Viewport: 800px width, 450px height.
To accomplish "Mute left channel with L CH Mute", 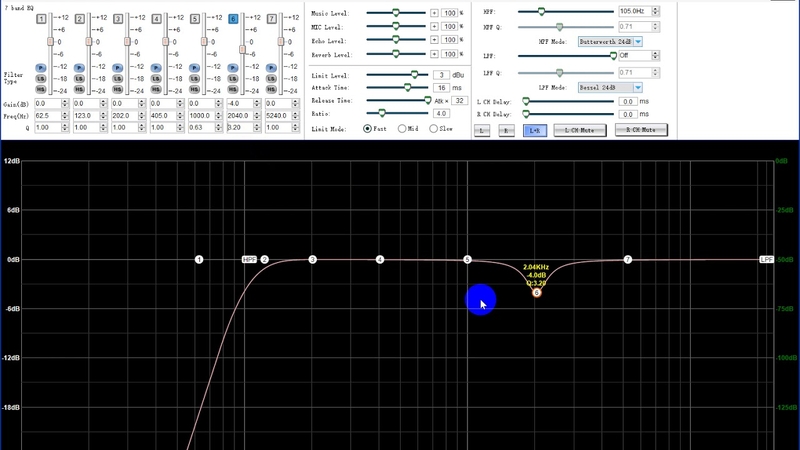I will (580, 131).
